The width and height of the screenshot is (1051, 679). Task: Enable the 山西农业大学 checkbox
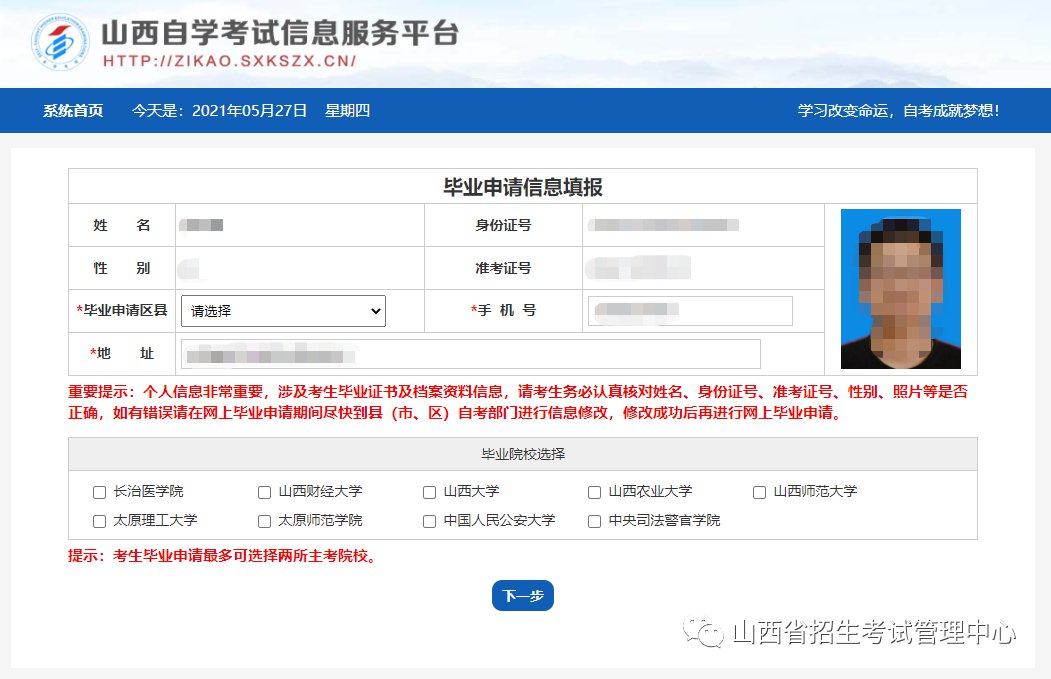pyautogui.click(x=594, y=492)
